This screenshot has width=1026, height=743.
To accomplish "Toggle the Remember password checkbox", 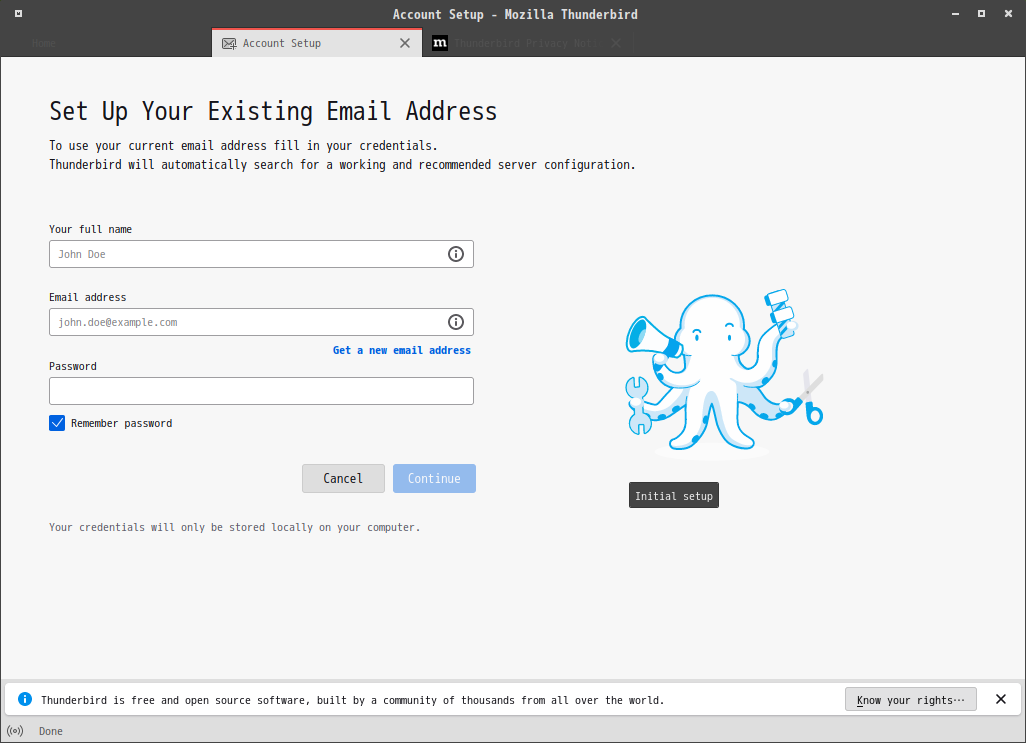I will pos(57,423).
